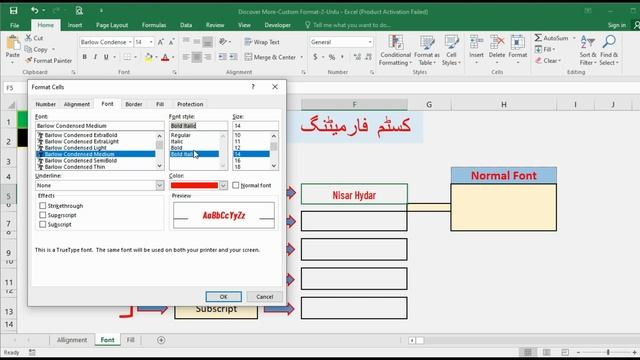Click the zoom slider handle in status bar

(608, 352)
